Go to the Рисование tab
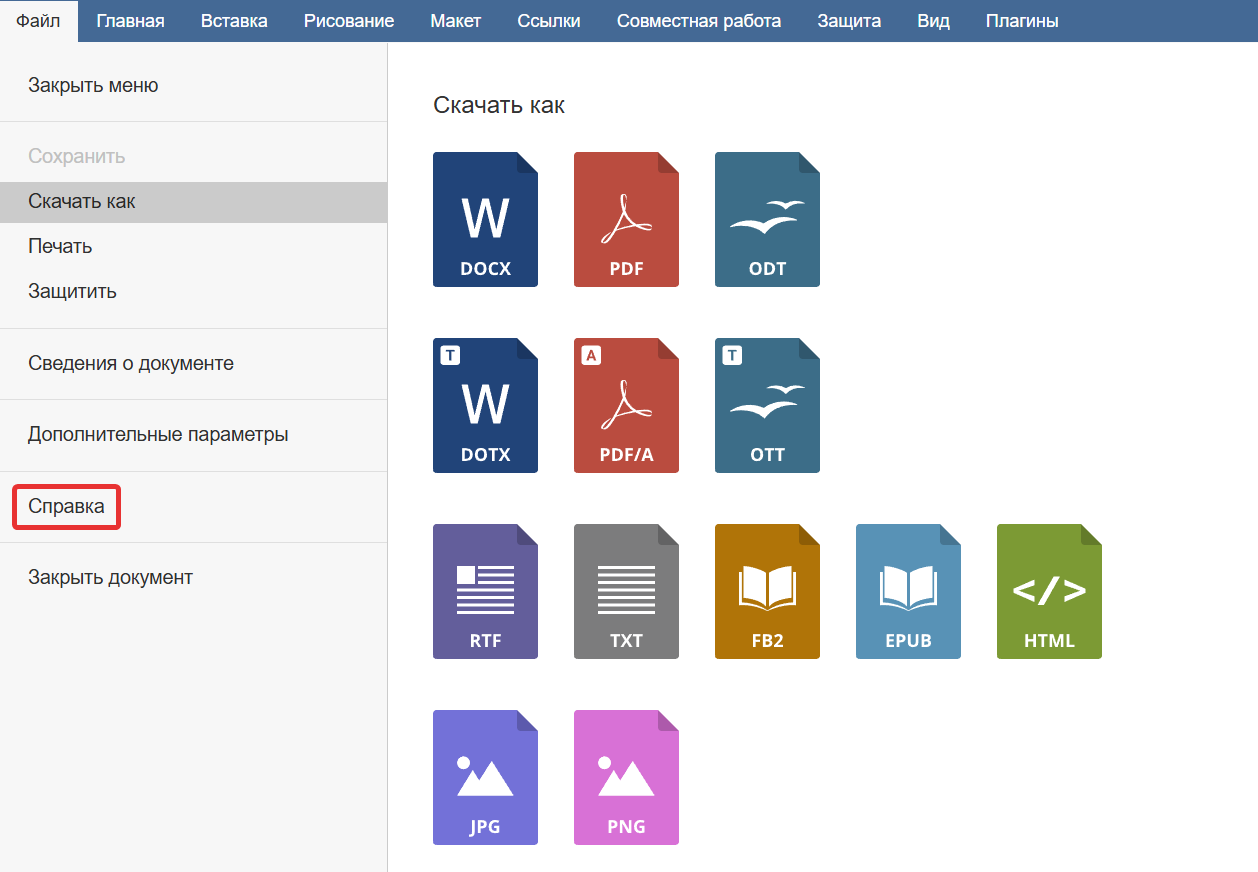This screenshot has width=1258, height=872. tap(349, 21)
